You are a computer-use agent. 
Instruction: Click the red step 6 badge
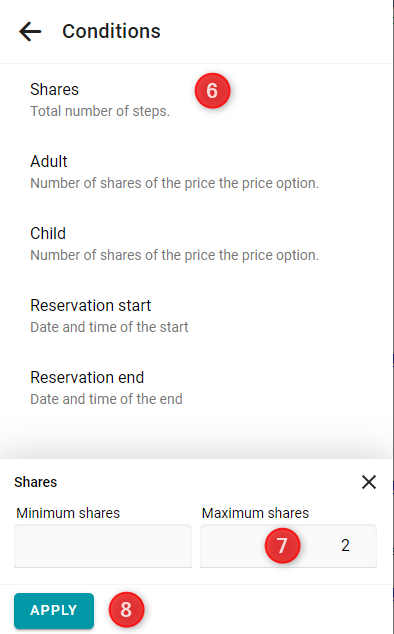(212, 91)
